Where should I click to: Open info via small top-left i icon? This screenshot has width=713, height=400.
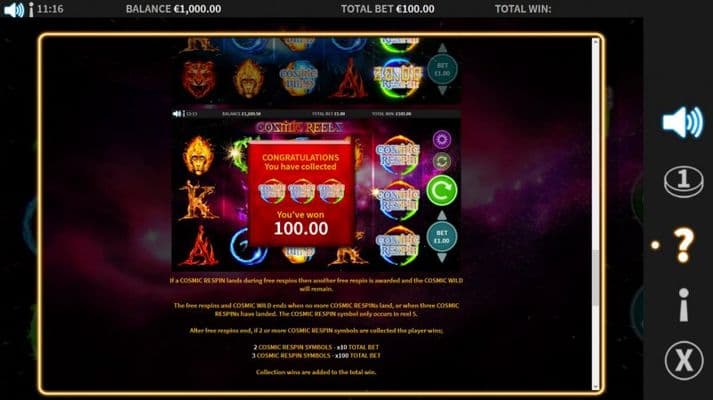pos(31,10)
